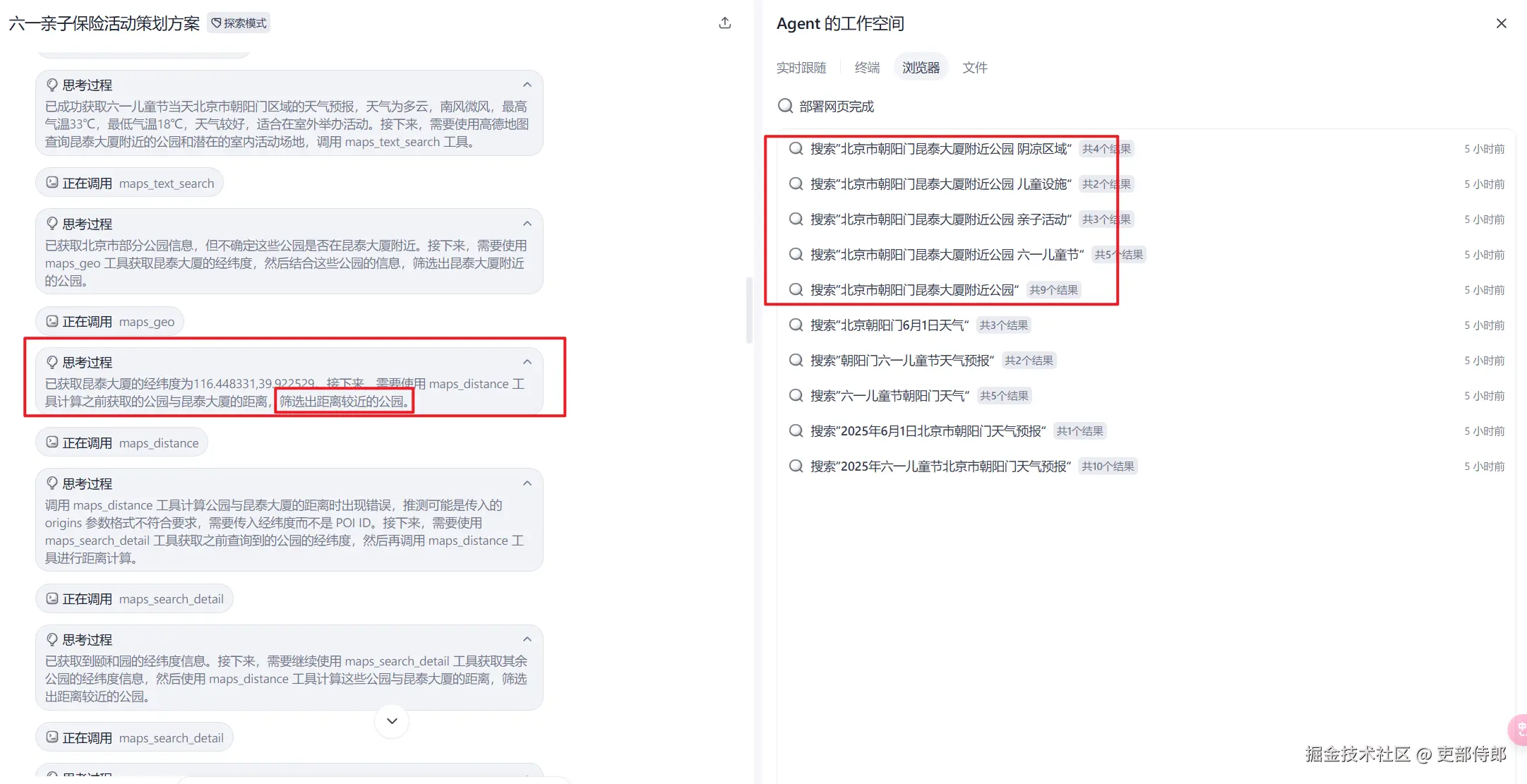Click search icon beside 部署网页完成
The image size is (1527, 784).
(785, 106)
